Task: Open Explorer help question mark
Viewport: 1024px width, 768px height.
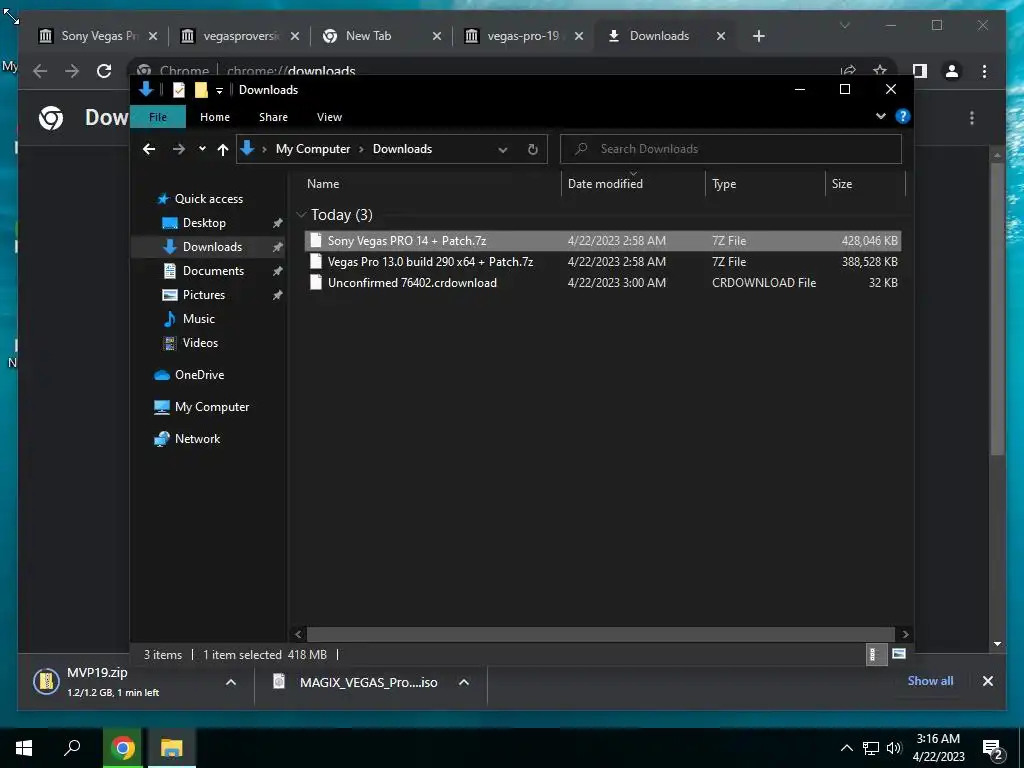Action: (903, 116)
